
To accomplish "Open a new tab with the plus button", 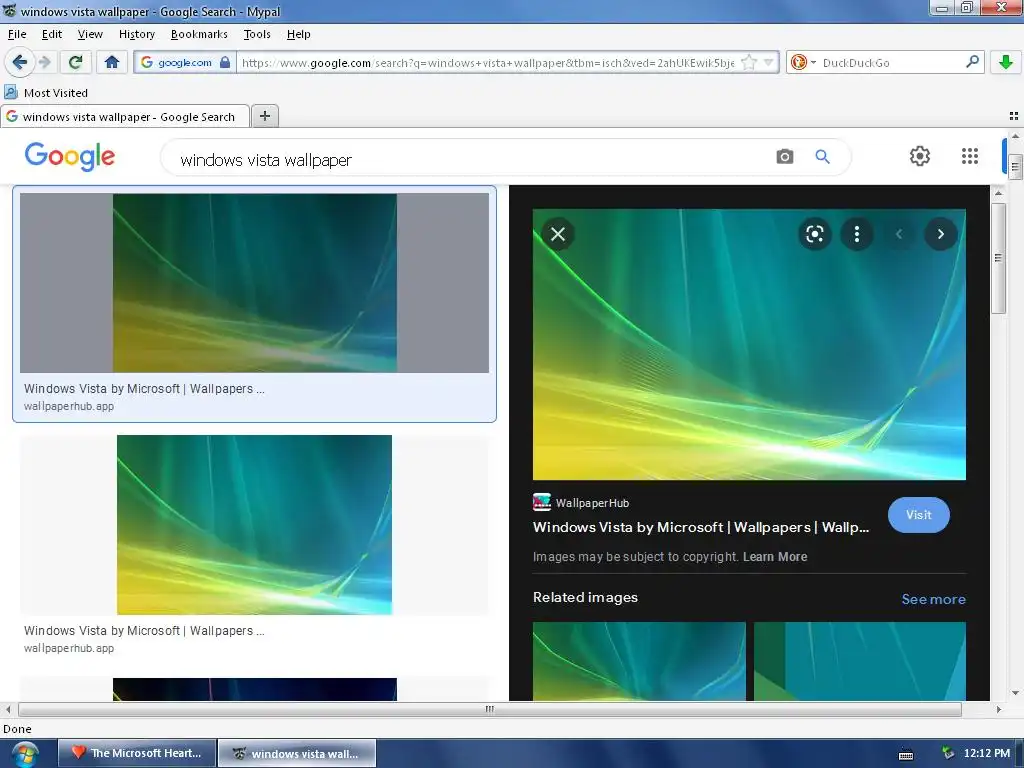I will tap(264, 116).
